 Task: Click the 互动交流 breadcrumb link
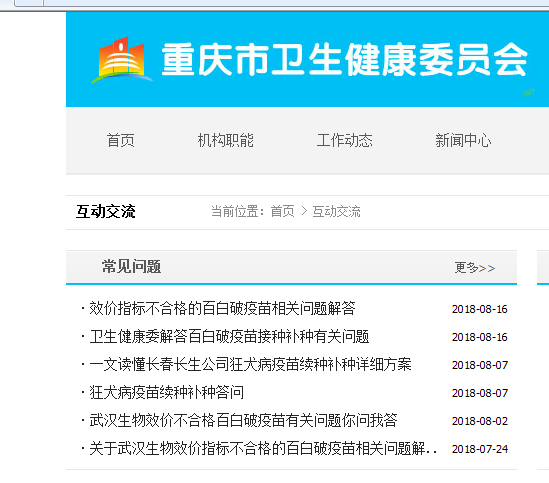coord(336,212)
